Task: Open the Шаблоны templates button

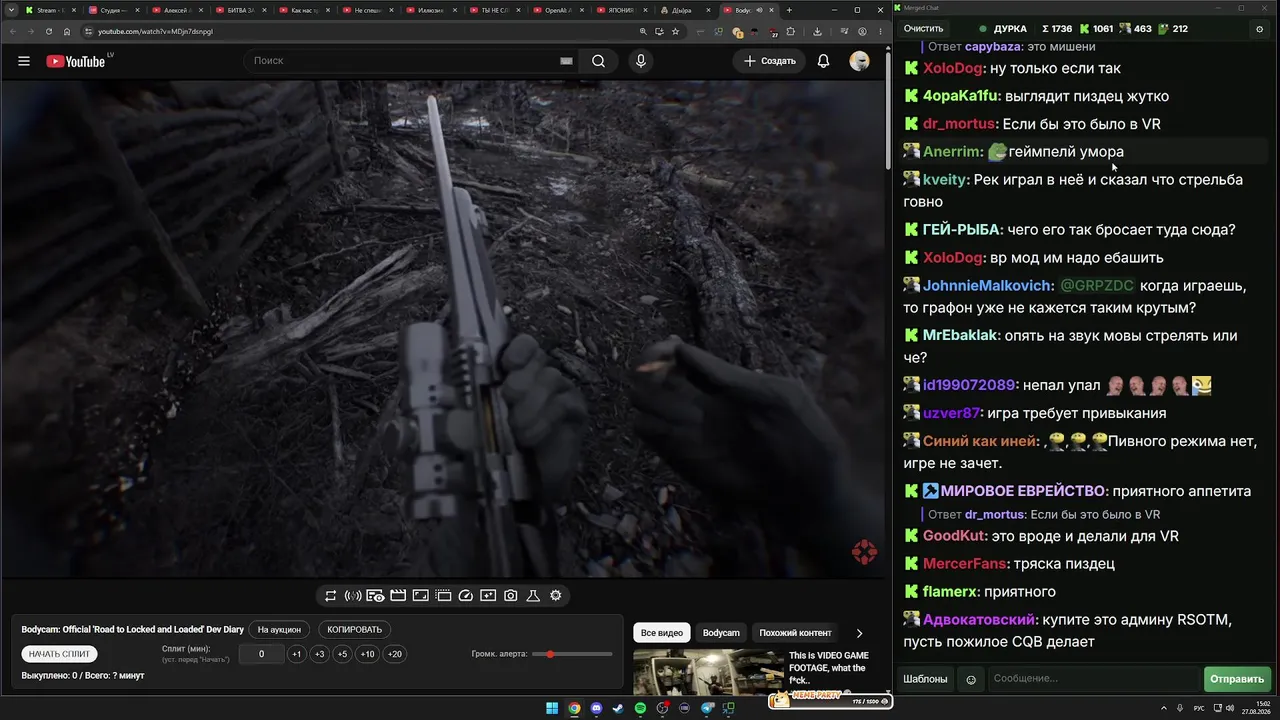Action: [925, 679]
